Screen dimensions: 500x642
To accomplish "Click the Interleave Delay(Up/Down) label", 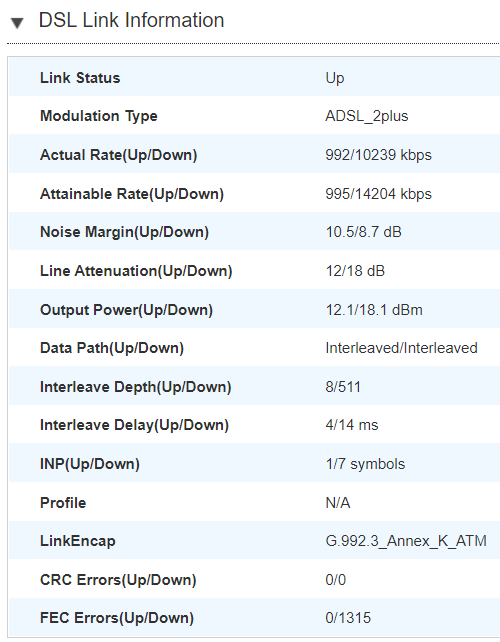I will (134, 425).
